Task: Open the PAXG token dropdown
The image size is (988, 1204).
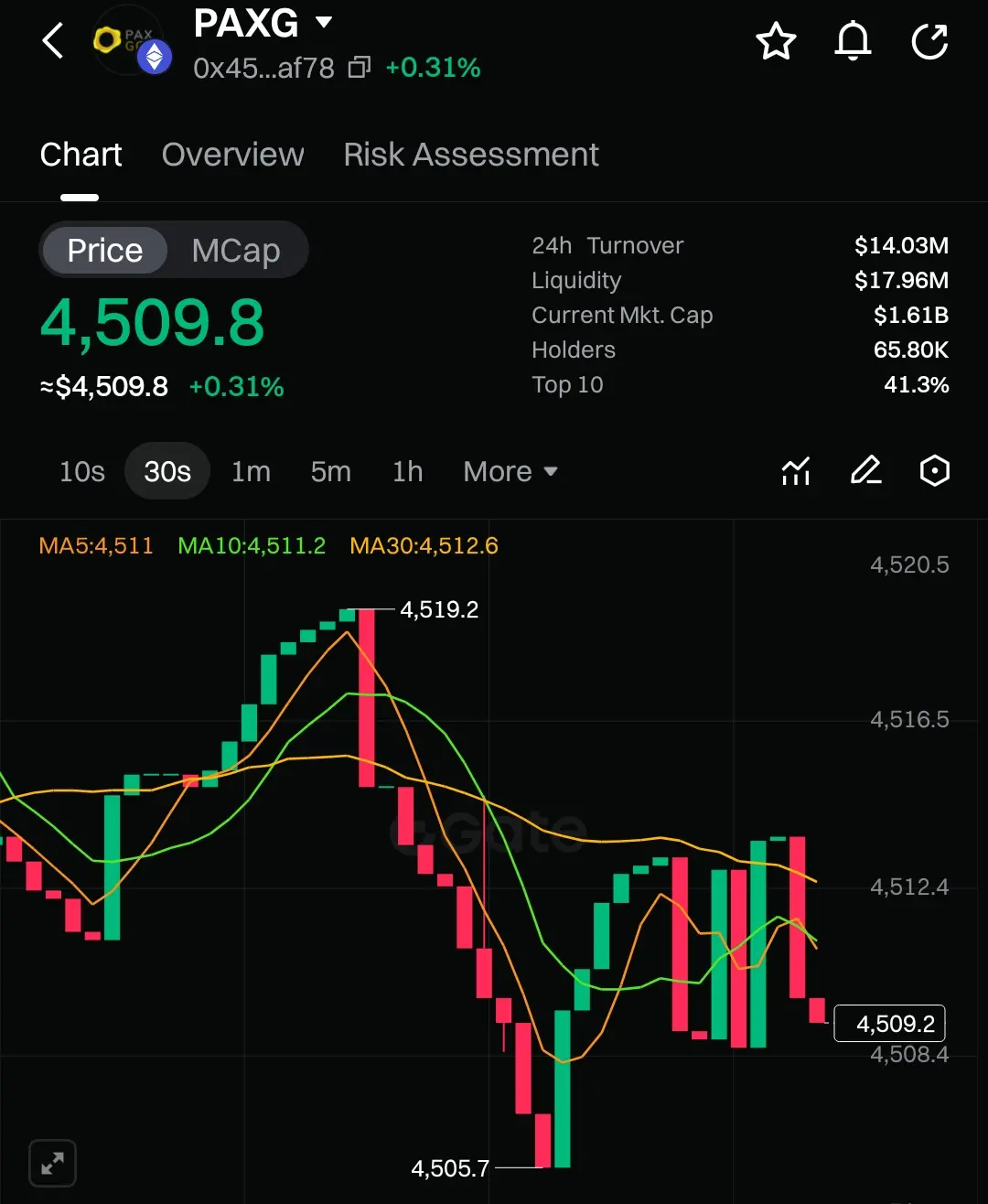Action: [324, 22]
